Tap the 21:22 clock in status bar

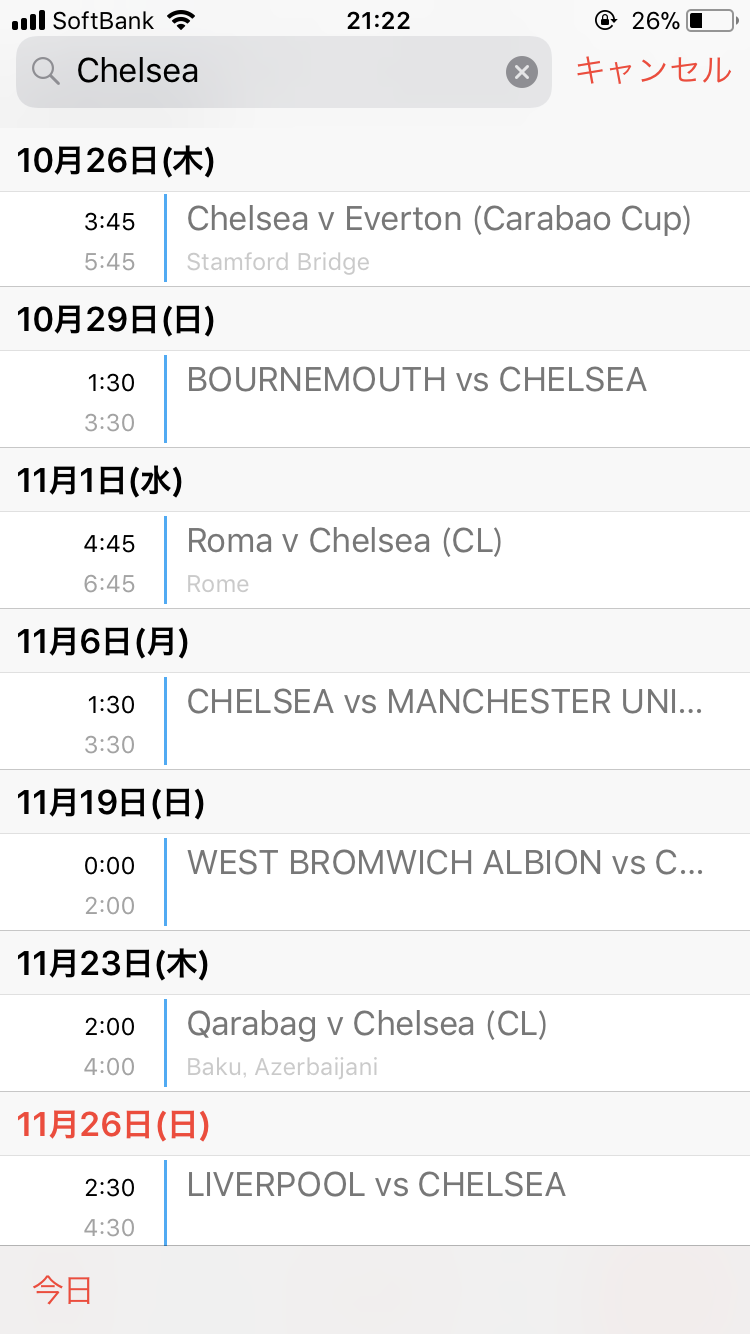pos(375,20)
